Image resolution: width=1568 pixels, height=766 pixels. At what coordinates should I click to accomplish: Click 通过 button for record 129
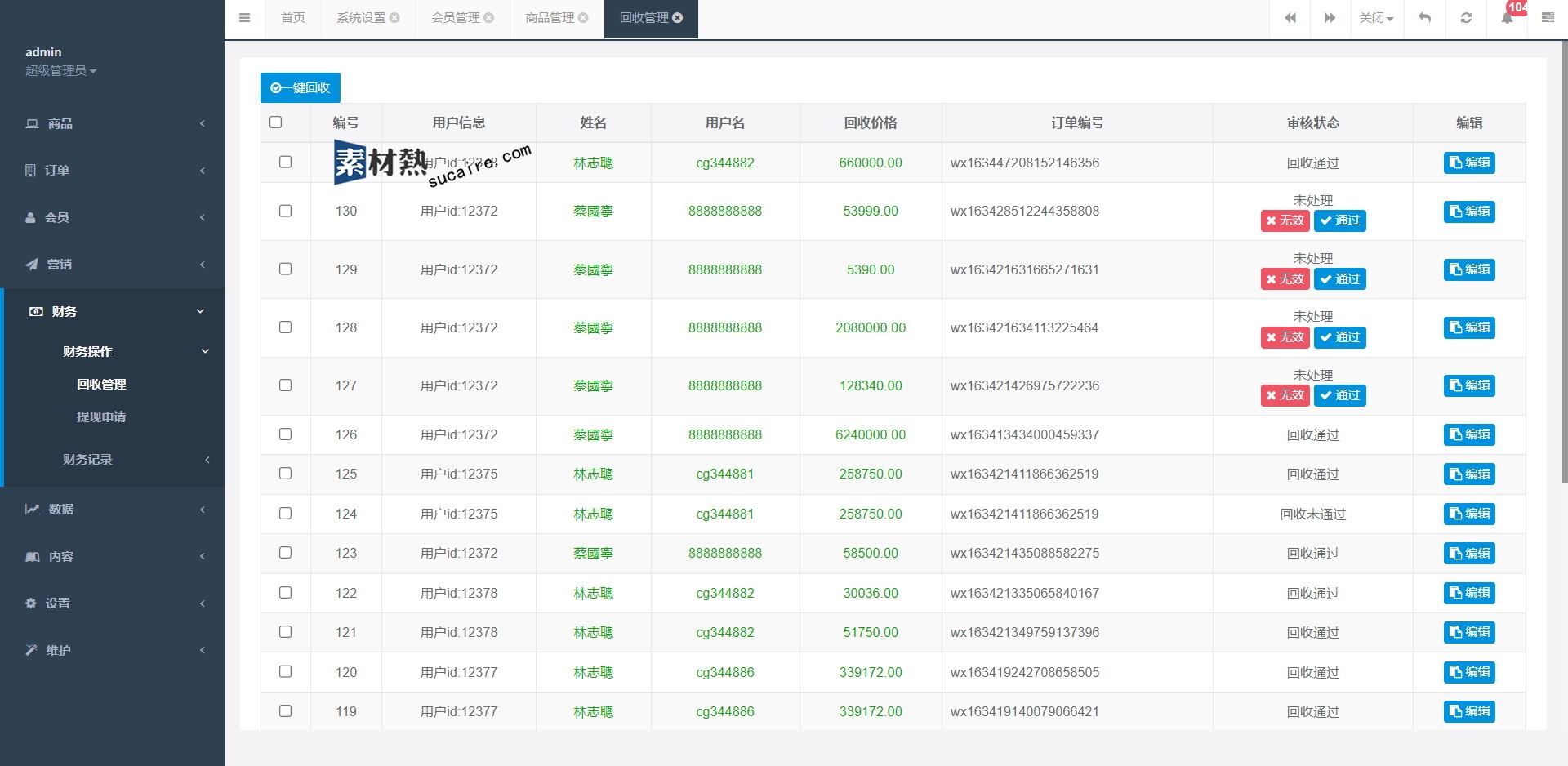point(1339,279)
